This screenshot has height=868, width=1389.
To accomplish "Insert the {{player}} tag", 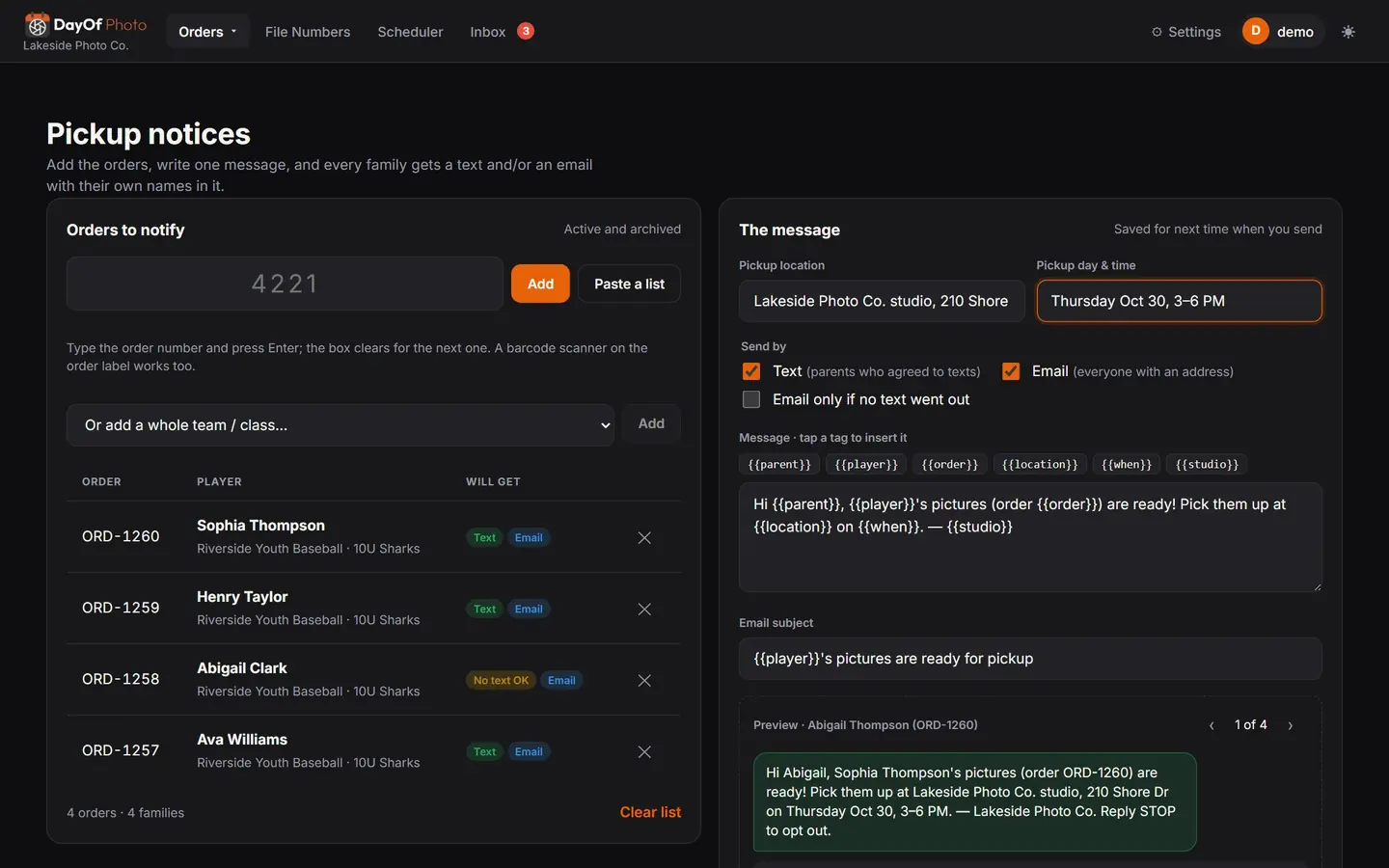I will 866,464.
